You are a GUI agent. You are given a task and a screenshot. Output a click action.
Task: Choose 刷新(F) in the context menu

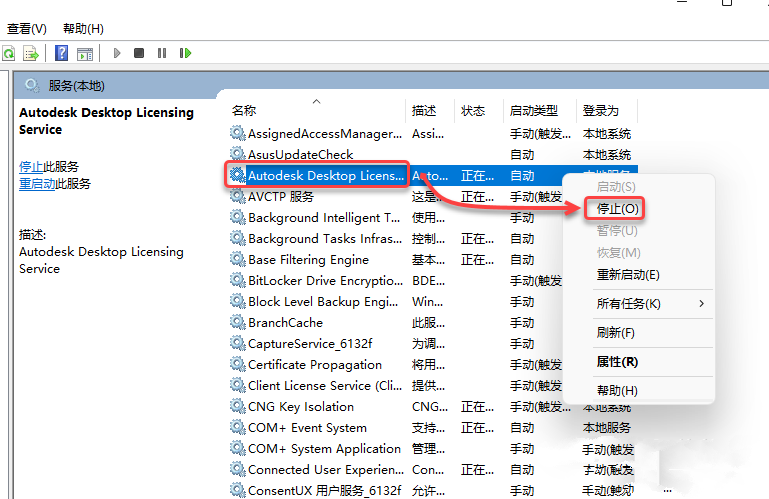pos(615,333)
